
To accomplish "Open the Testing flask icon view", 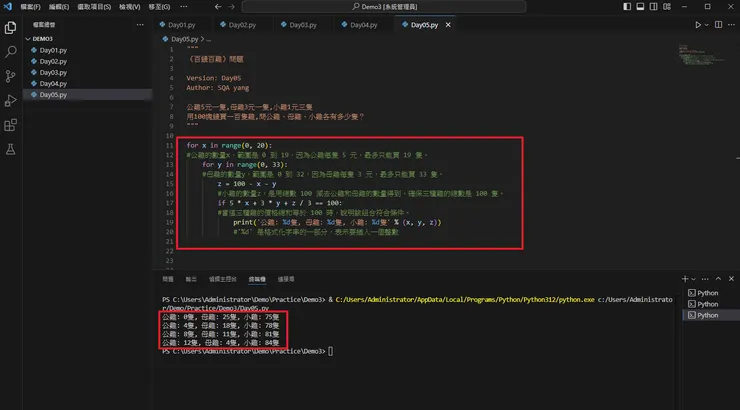I will [x=11, y=149].
